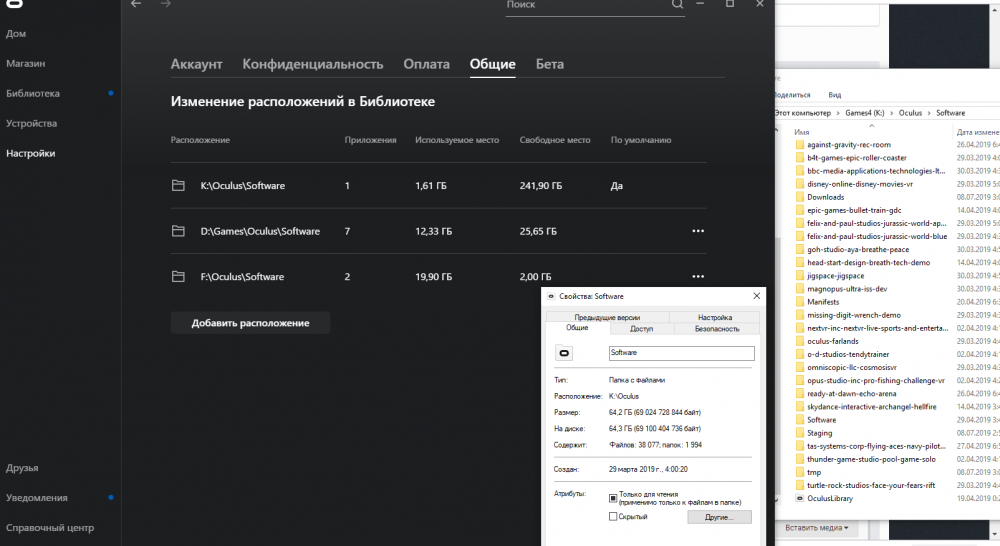Open the Manifests folder in Explorer
1000x546 pixels.
[x=823, y=302]
